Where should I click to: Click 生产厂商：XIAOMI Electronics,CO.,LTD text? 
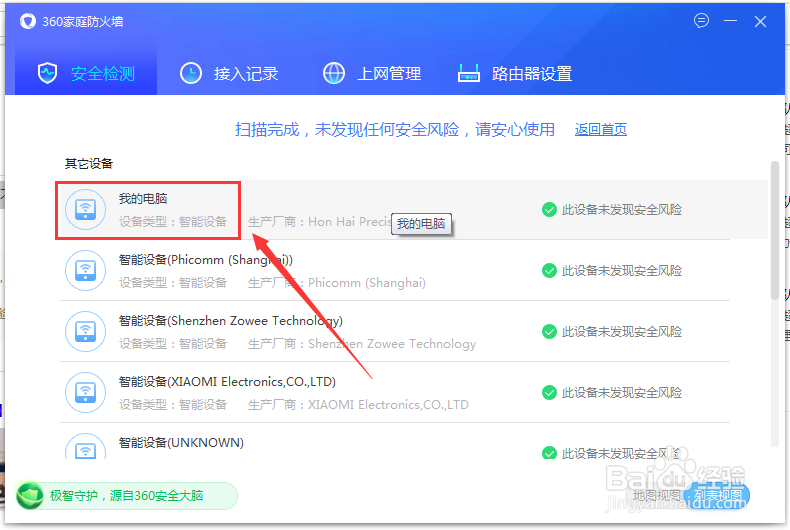pos(358,405)
